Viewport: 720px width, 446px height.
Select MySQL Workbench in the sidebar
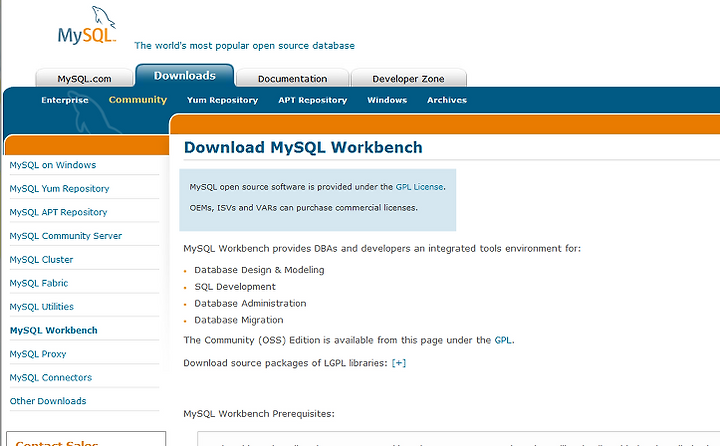tap(54, 330)
